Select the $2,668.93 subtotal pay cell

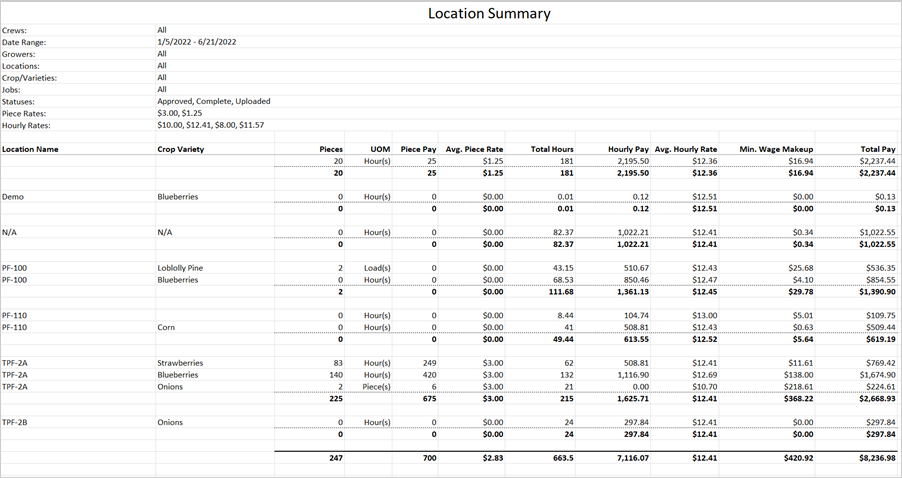[x=878, y=399]
